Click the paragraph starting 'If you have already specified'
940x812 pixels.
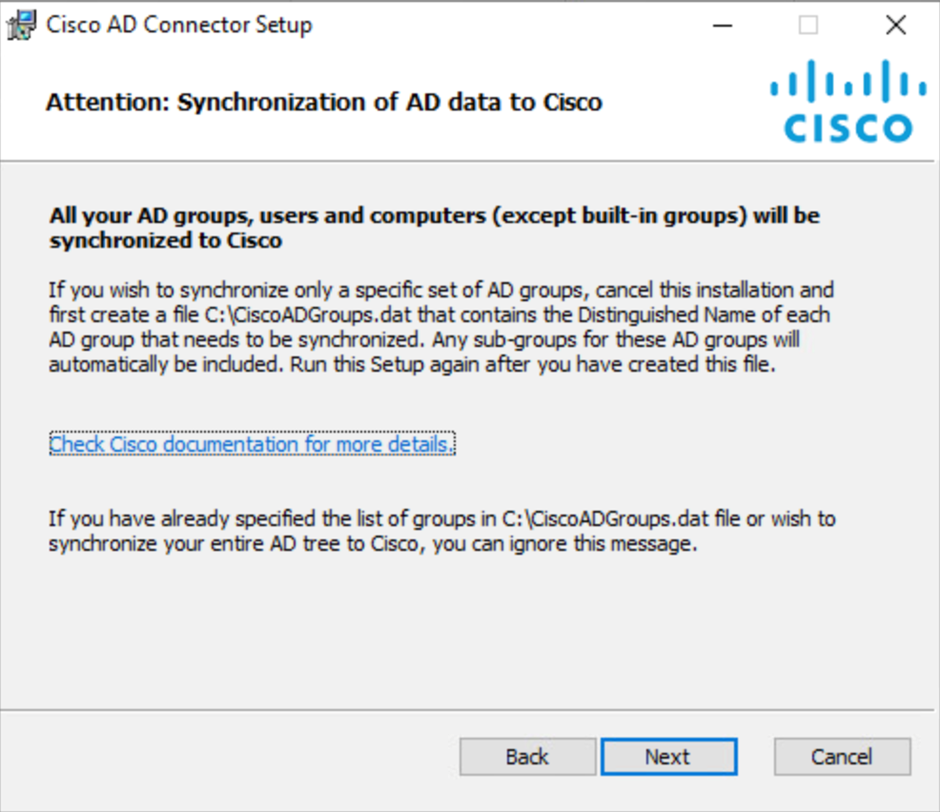tap(442, 531)
